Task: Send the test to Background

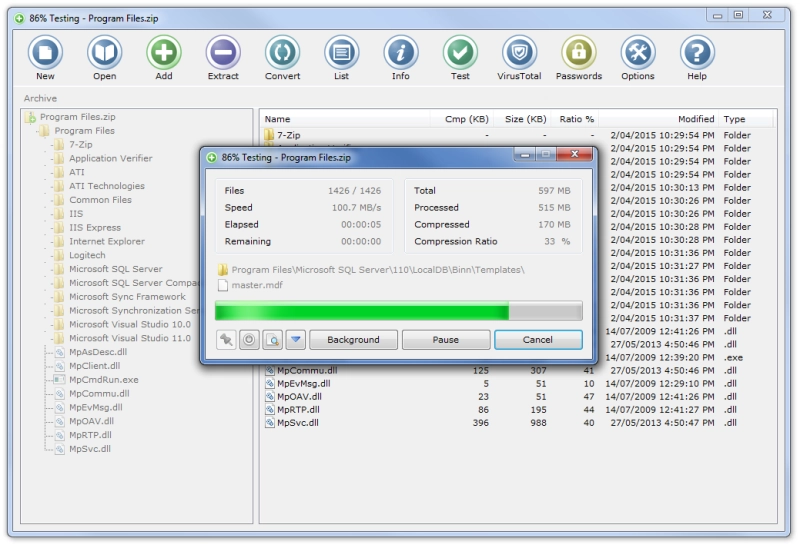Action: tap(353, 340)
